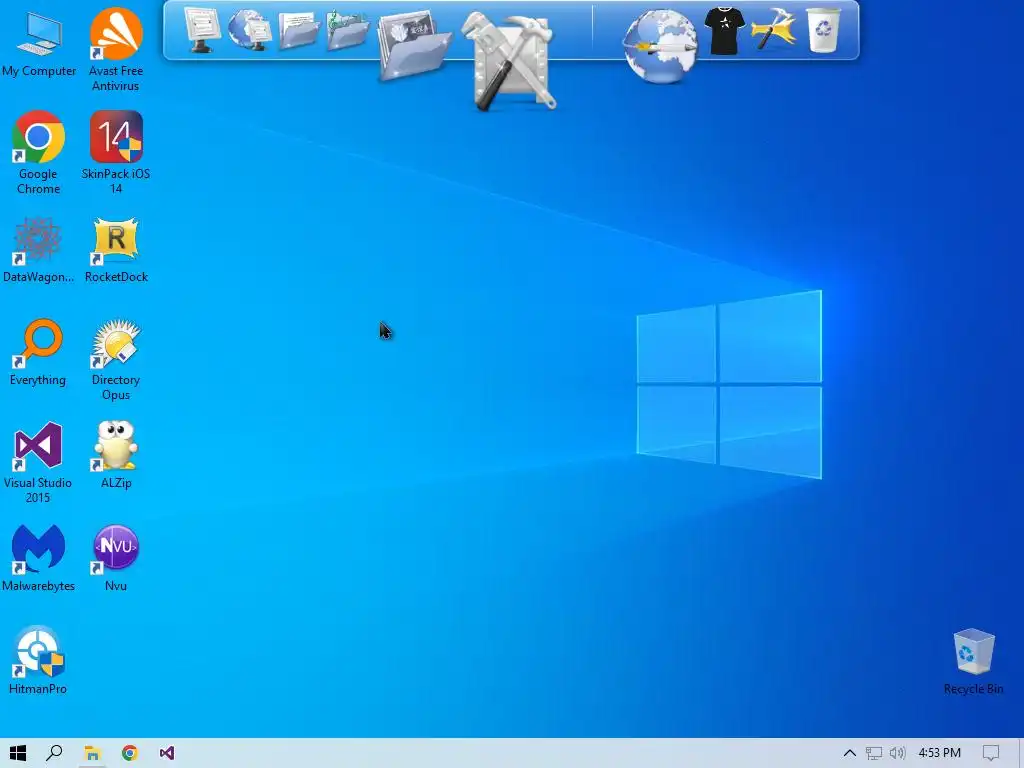Viewport: 1024px width, 768px height.
Task: Select the SkinPack iOS 14 shortcut
Action: pyautogui.click(x=116, y=153)
